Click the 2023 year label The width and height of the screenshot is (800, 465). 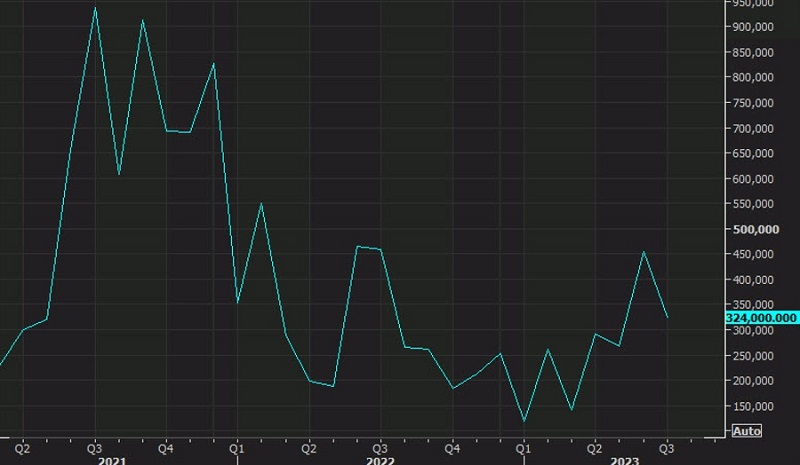625,461
